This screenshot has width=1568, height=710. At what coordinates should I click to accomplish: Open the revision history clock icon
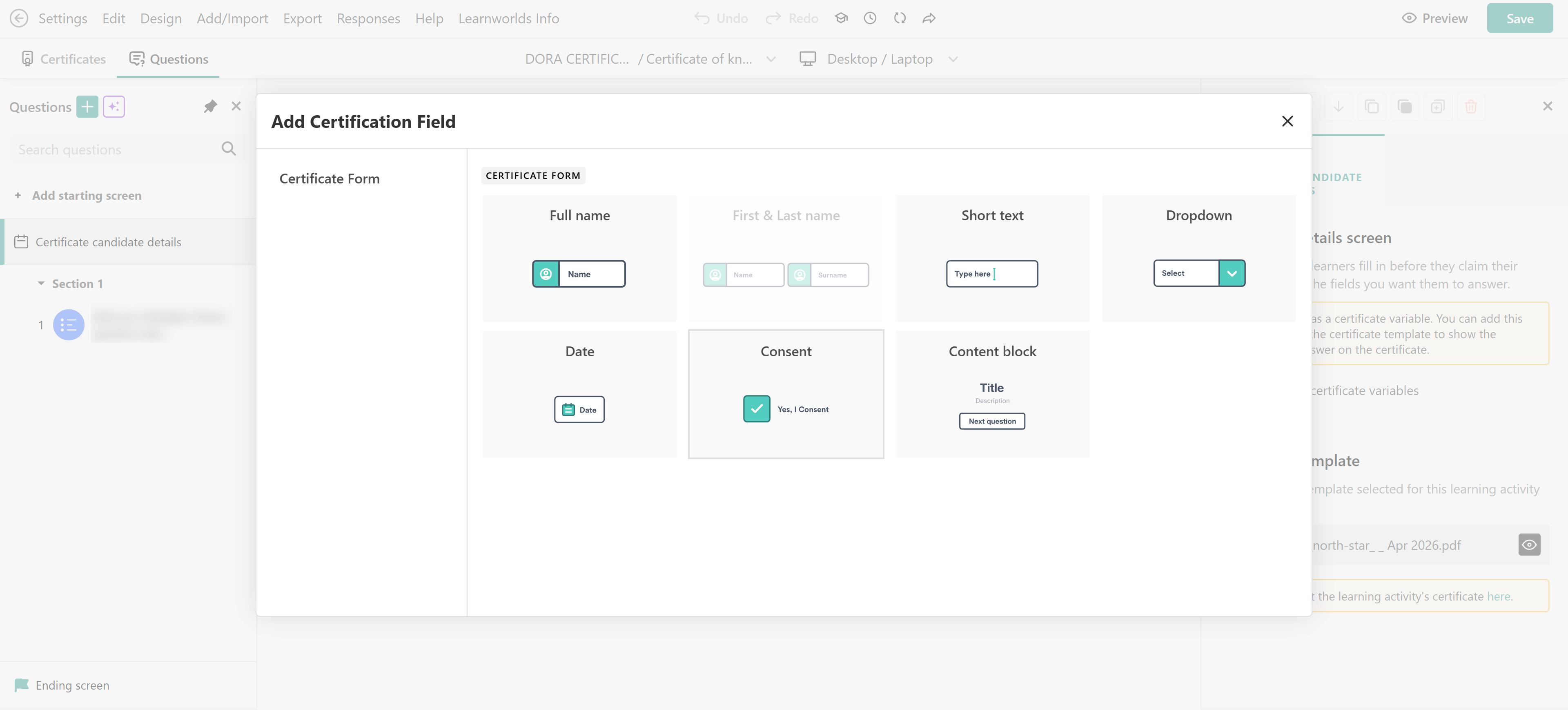pos(870,18)
